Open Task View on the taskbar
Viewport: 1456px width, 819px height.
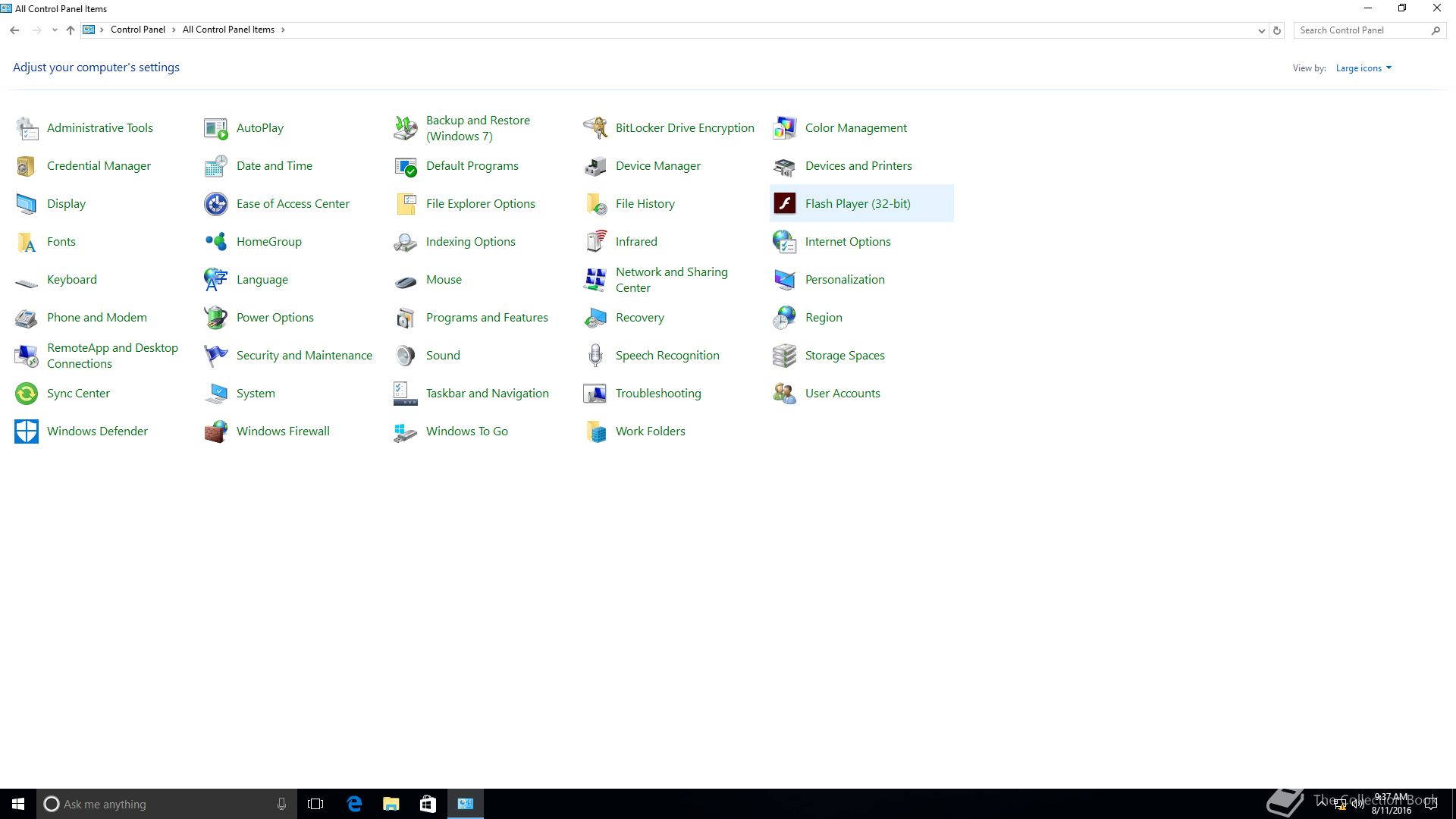tap(315, 804)
